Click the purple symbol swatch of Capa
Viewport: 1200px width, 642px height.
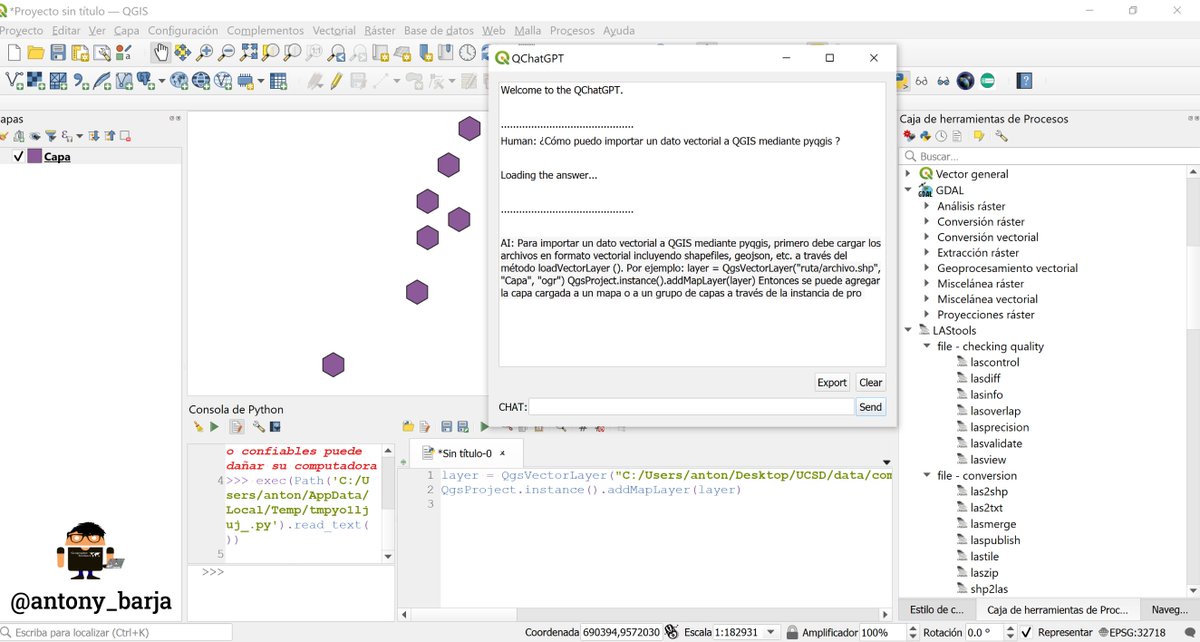(x=35, y=156)
